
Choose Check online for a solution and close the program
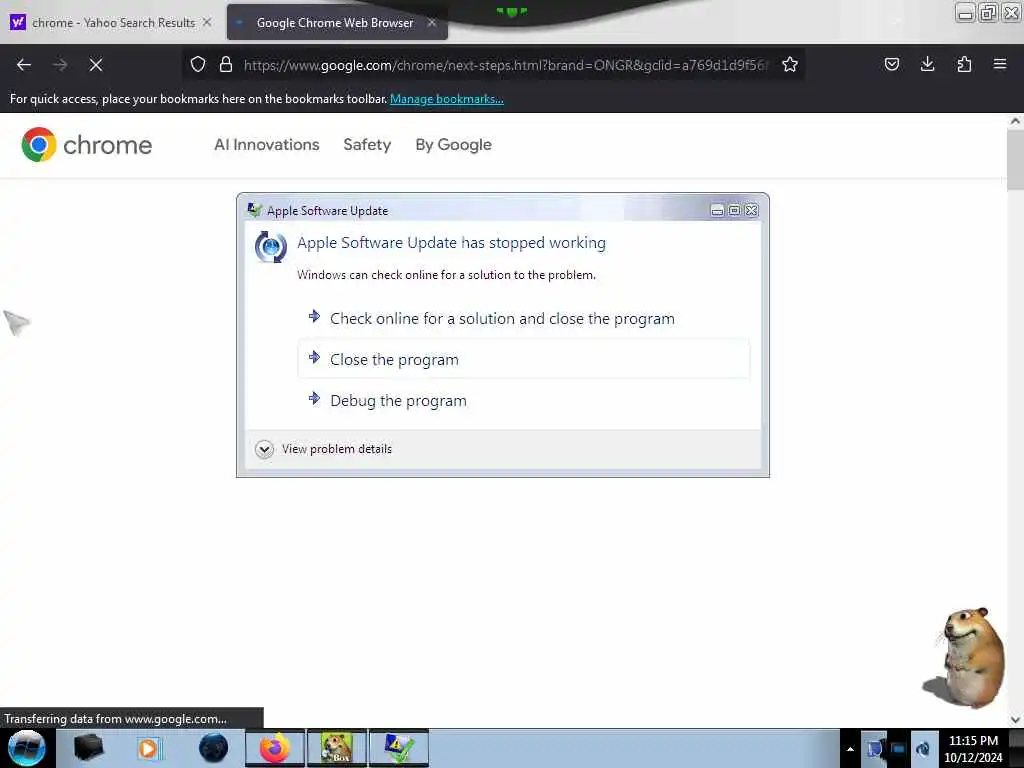point(524,319)
